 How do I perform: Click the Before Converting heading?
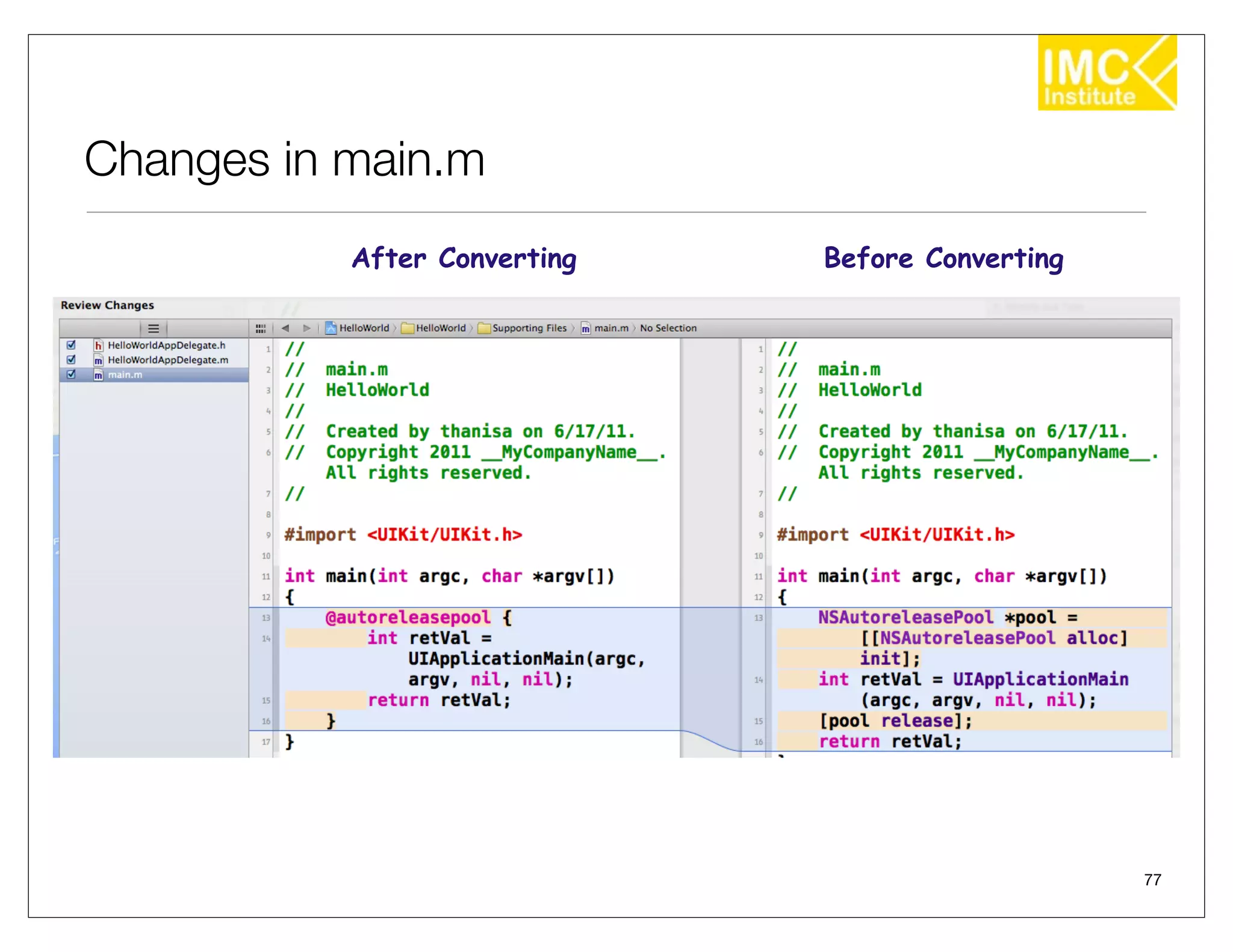coord(943,259)
